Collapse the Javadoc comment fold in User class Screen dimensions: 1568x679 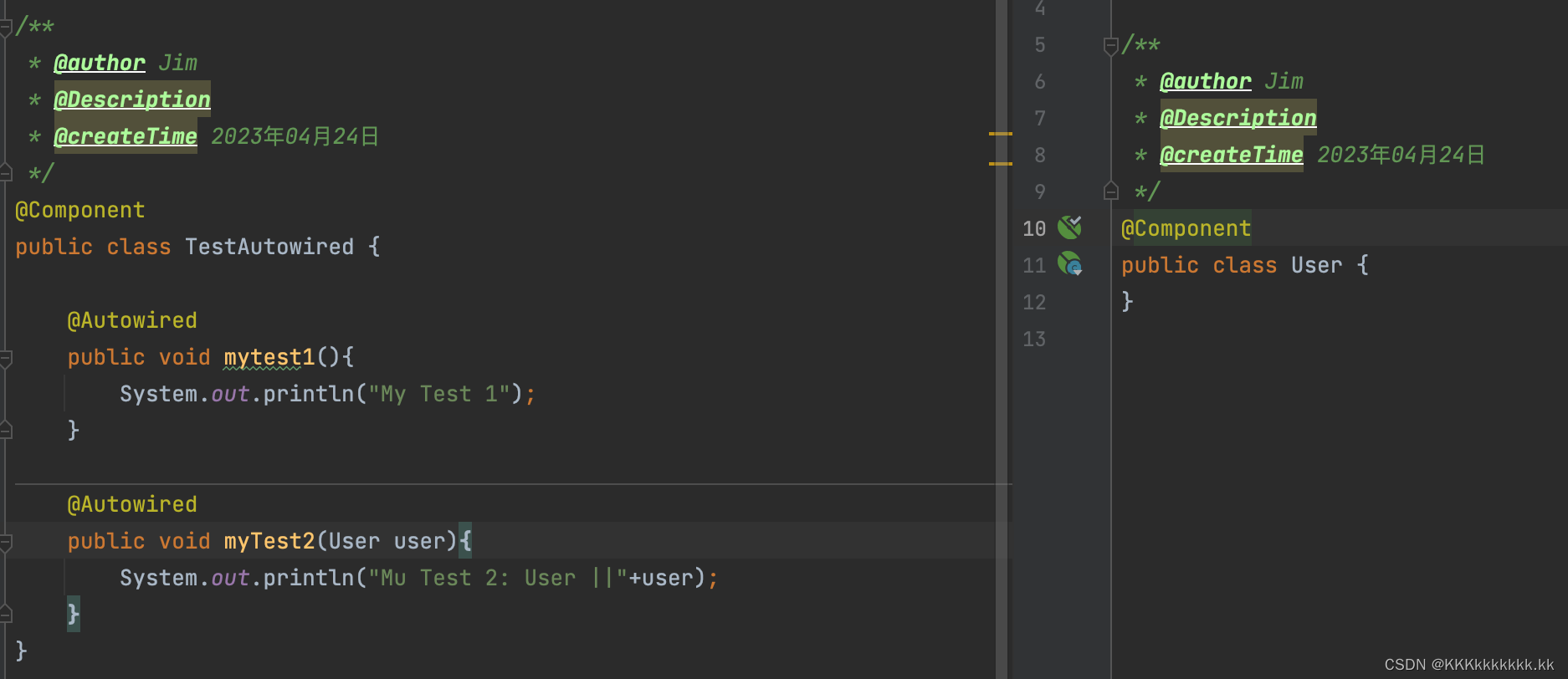click(x=1111, y=46)
